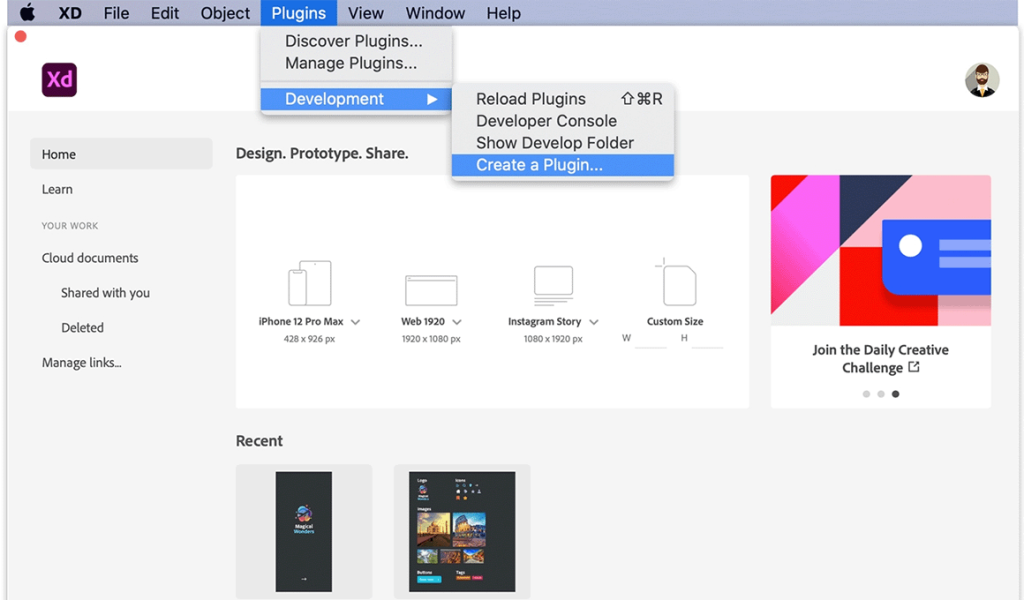
Task: Click the custom width W field
Action: point(650,339)
